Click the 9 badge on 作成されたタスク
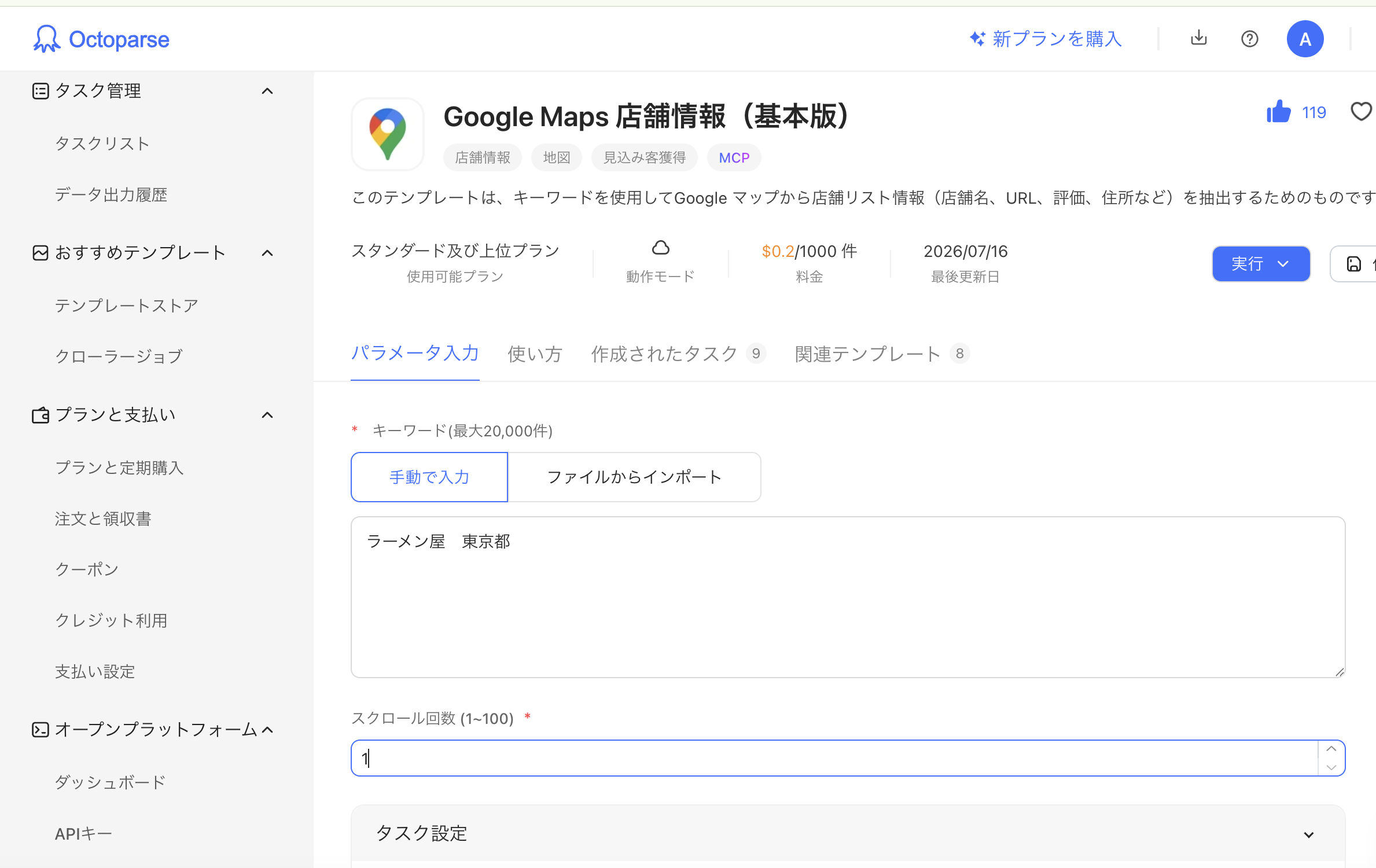This screenshot has width=1376, height=868. [x=756, y=353]
